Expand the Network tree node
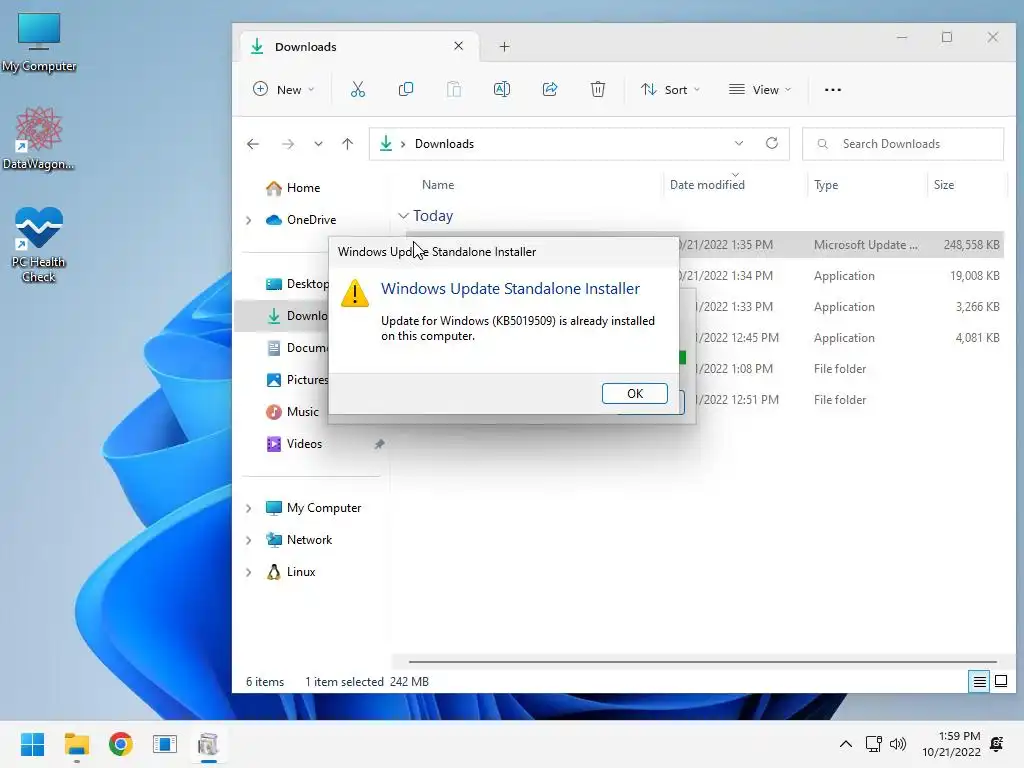Image resolution: width=1024 pixels, height=768 pixels. click(x=248, y=540)
